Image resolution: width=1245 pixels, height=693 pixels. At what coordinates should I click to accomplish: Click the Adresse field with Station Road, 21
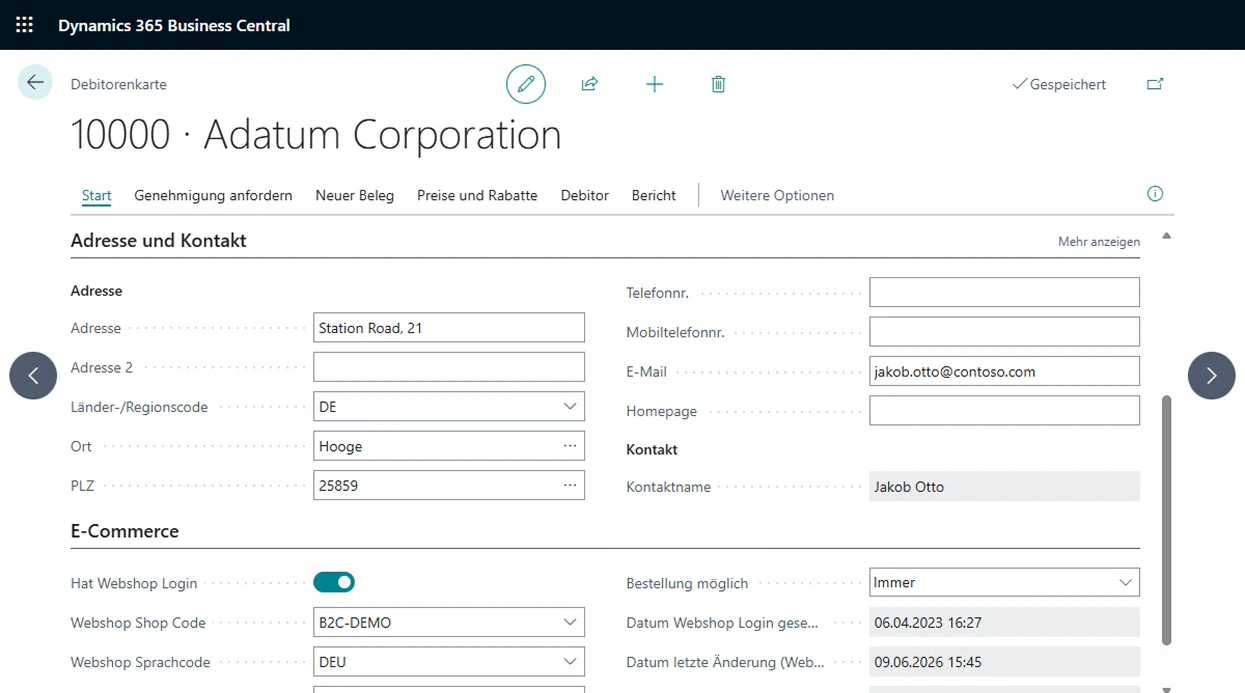(449, 328)
